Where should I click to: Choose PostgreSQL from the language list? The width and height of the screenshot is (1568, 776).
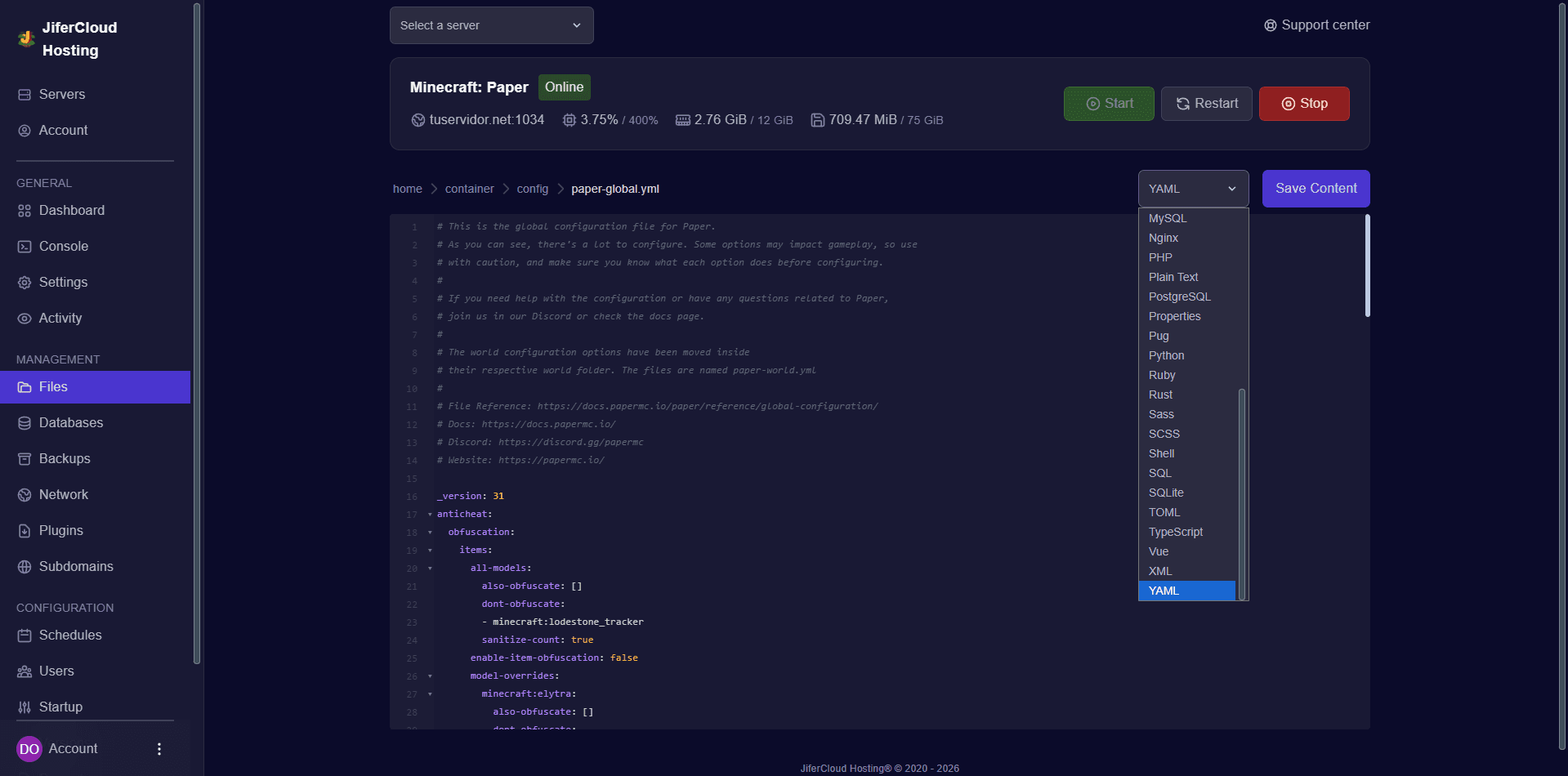[1187, 297]
